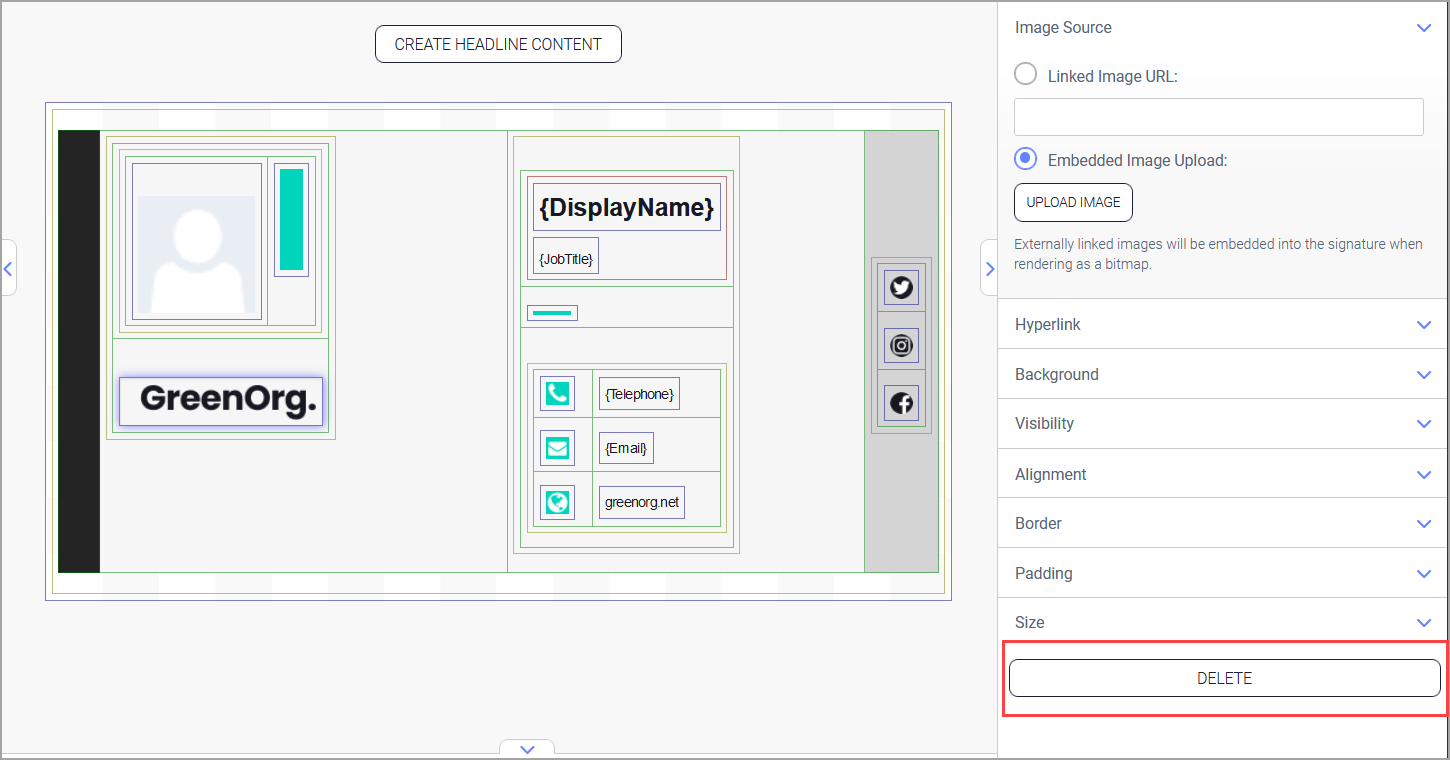
Task: Collapse left panel with arrow handle
Action: point(8,268)
